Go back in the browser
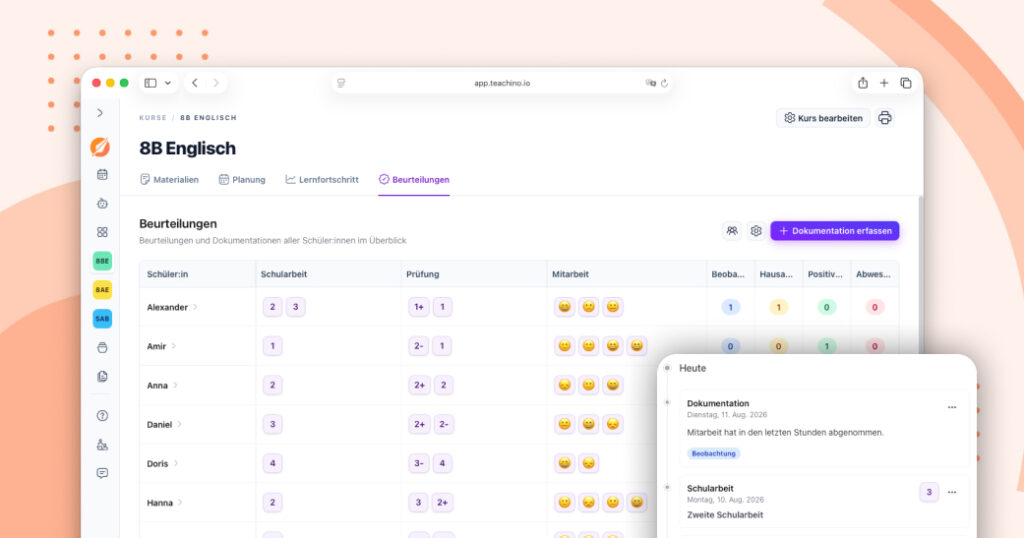The height and width of the screenshot is (538, 1024). (x=195, y=83)
